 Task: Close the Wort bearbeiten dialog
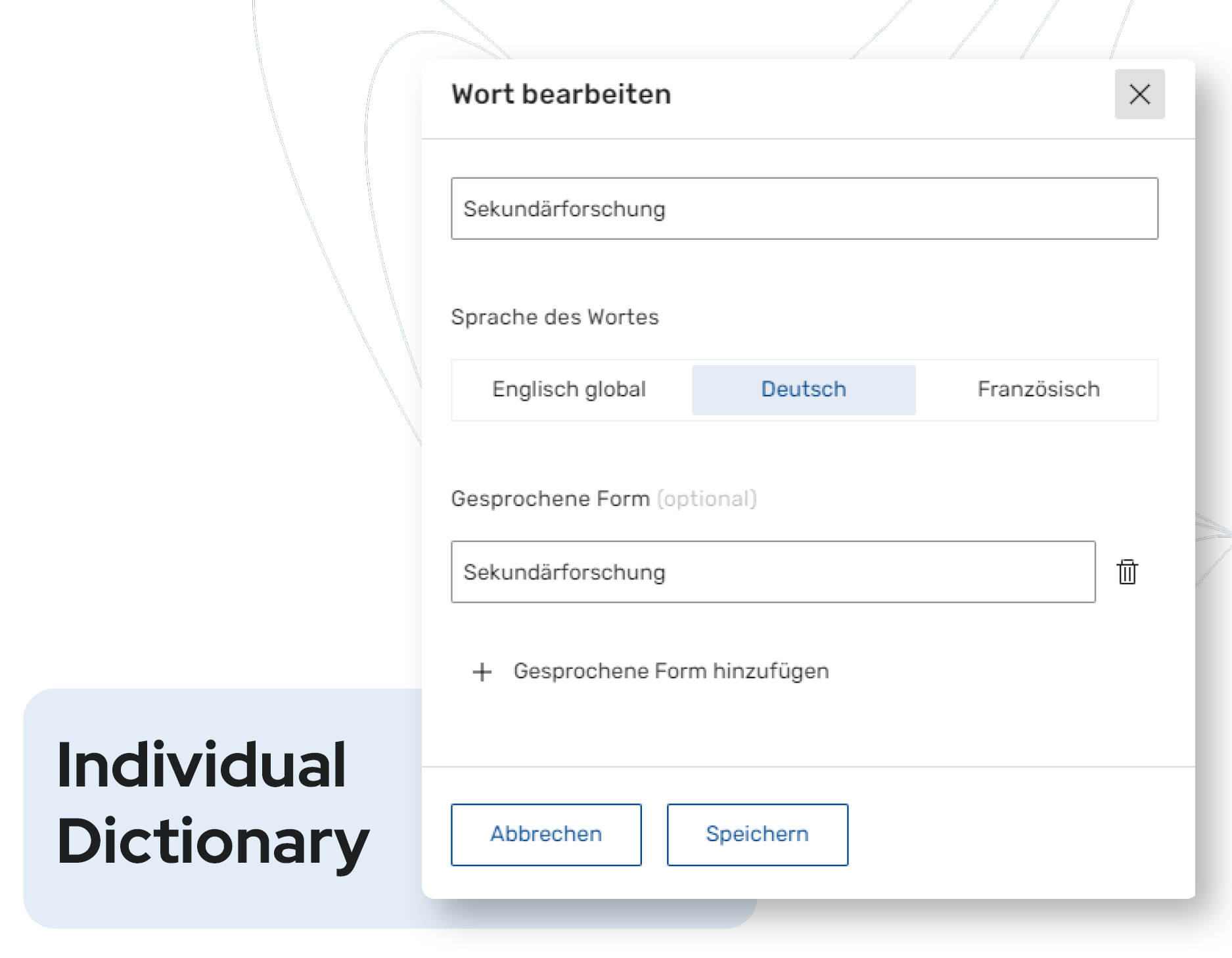tap(1139, 94)
